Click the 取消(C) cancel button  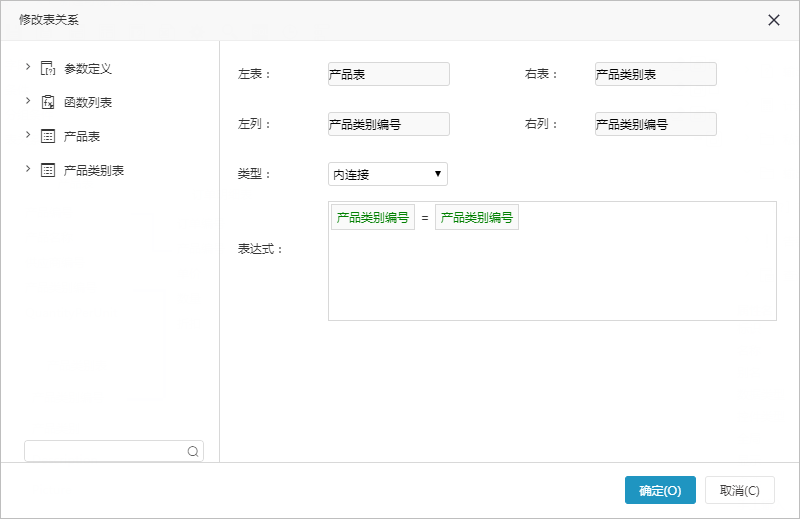740,490
